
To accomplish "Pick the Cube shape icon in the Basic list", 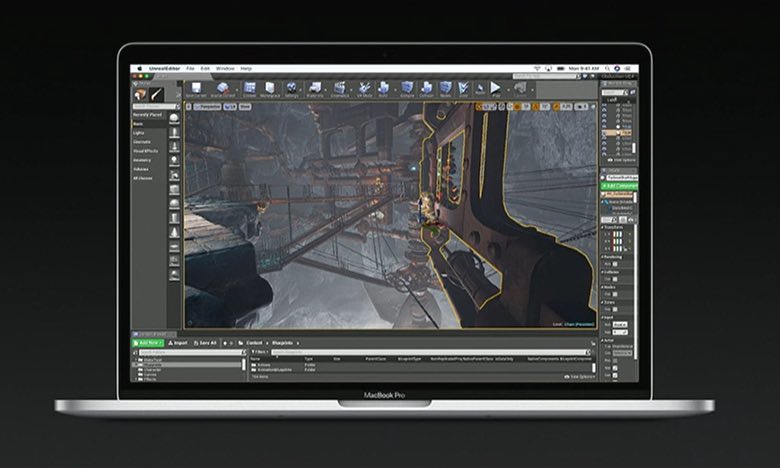I will pos(174,189).
